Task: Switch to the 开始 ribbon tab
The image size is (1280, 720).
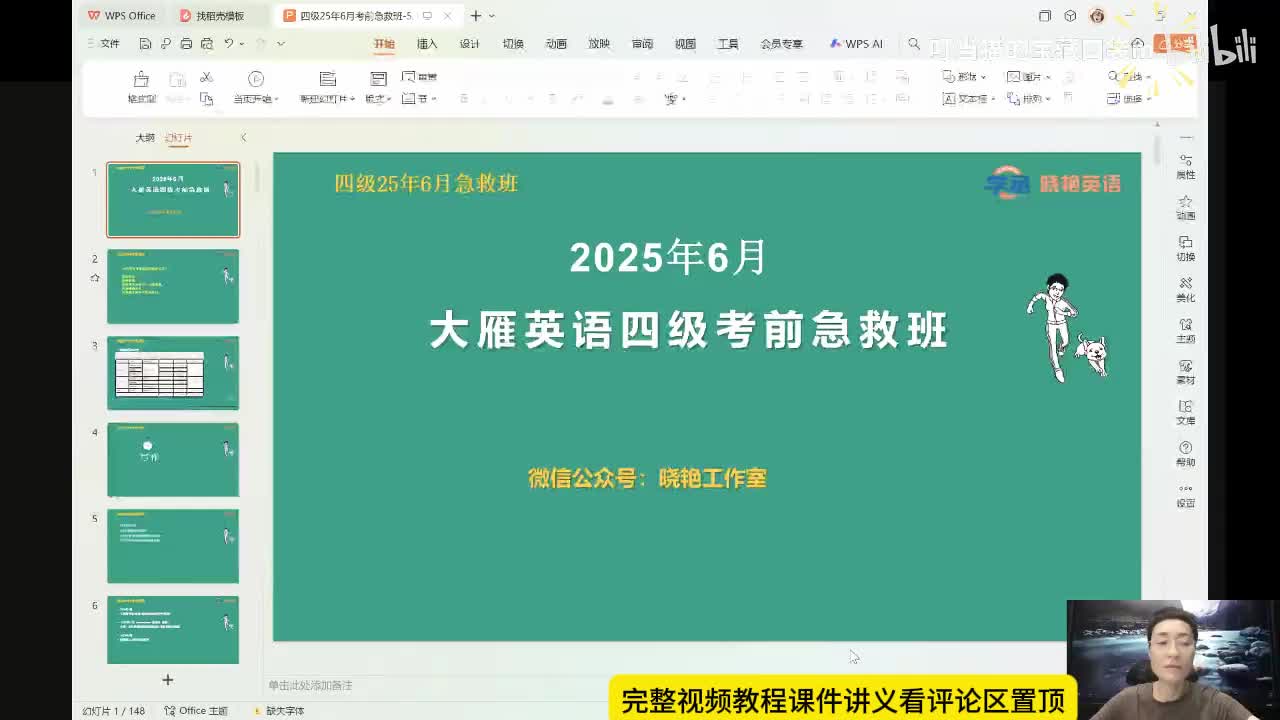Action: (384, 44)
